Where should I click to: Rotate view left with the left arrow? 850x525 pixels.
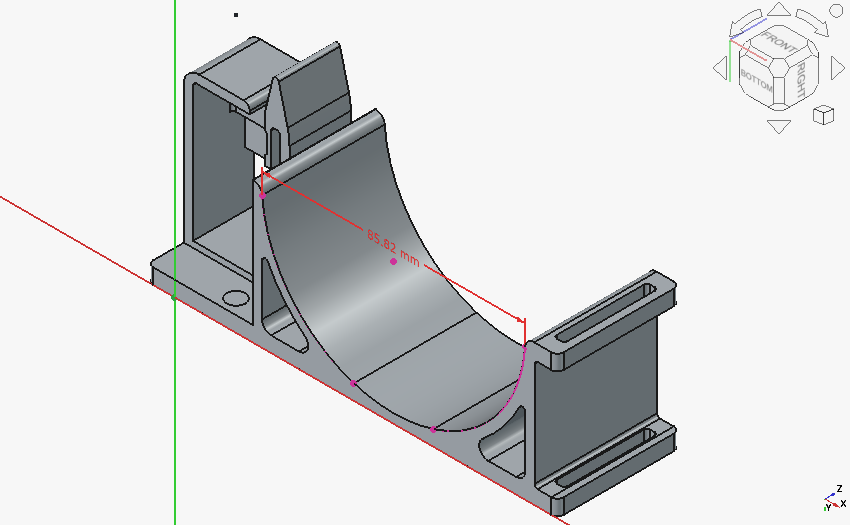(720, 68)
